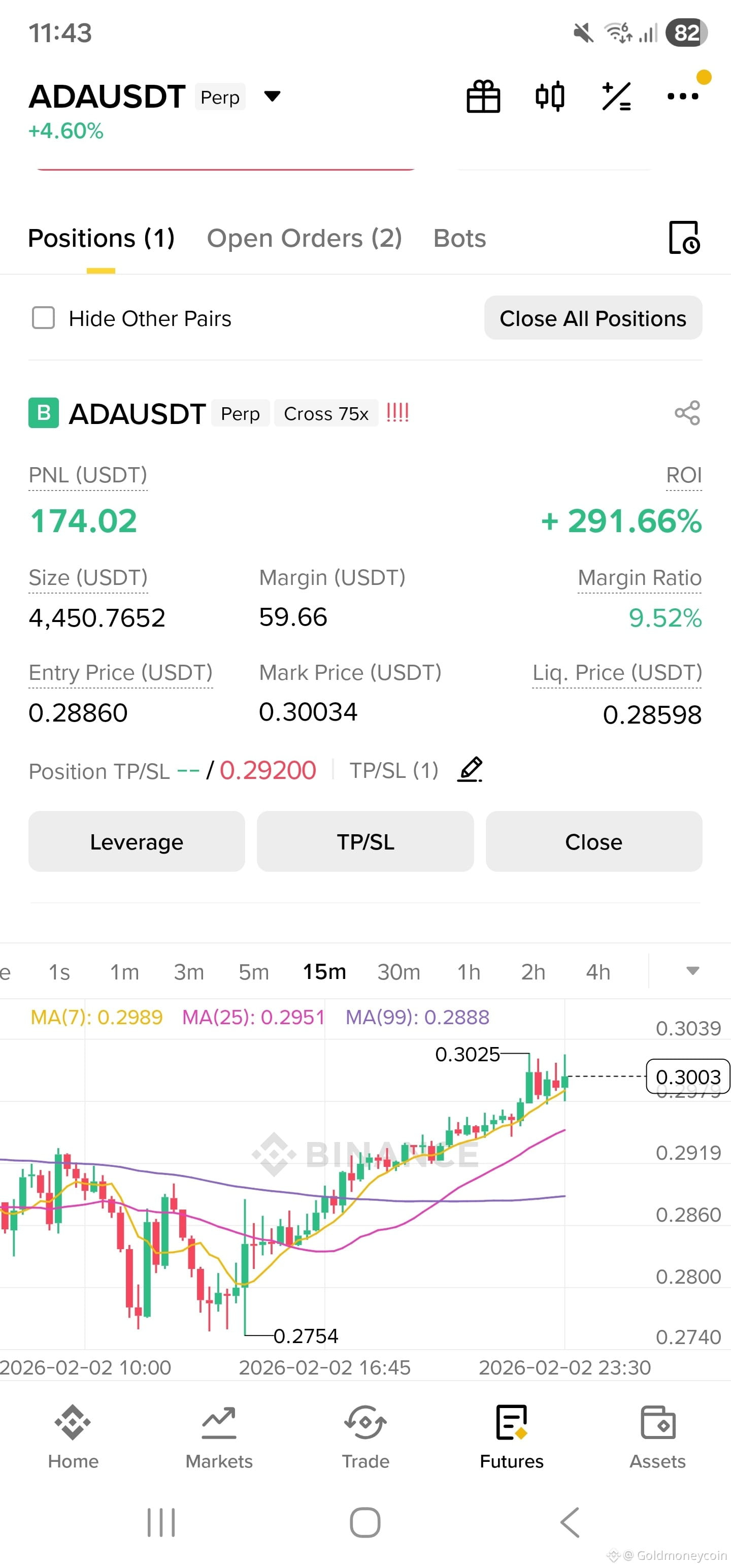The height and width of the screenshot is (1568, 731).
Task: Tap the battery indicator in status bar
Action: click(x=687, y=33)
